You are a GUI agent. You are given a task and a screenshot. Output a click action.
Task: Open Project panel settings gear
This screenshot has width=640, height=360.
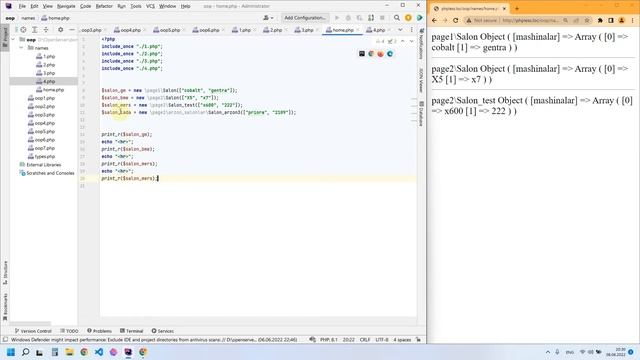[x=60, y=30]
